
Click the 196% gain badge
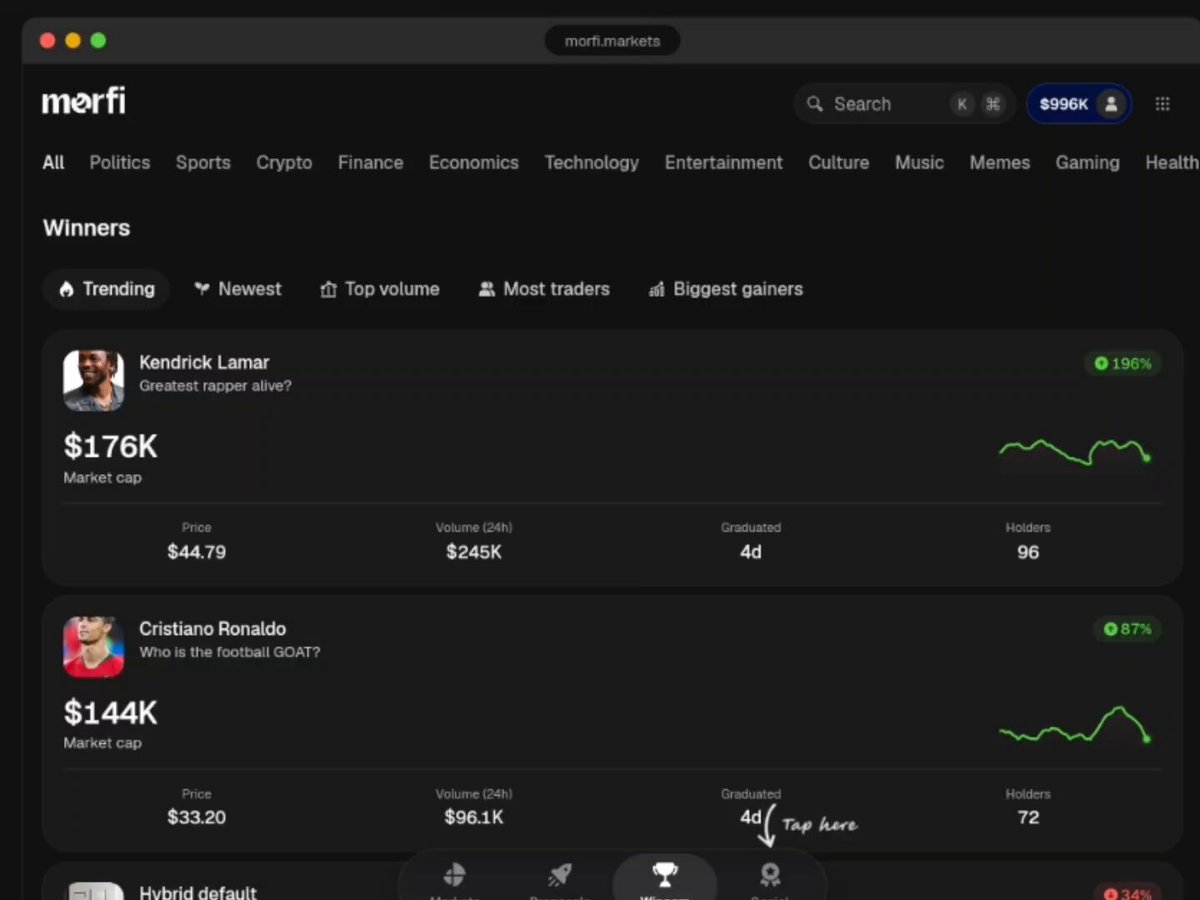[x=1123, y=364]
